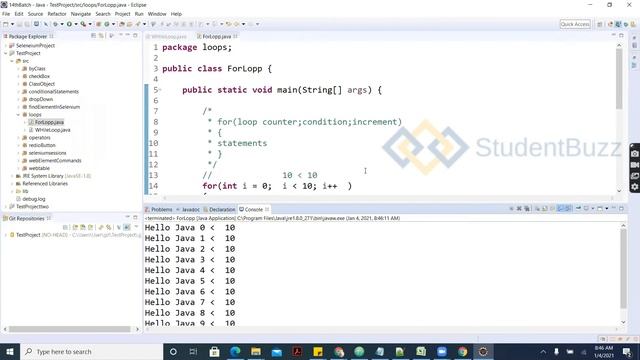Open the Refactor menu
This screenshot has width=640, height=360.
pyautogui.click(x=57, y=14)
